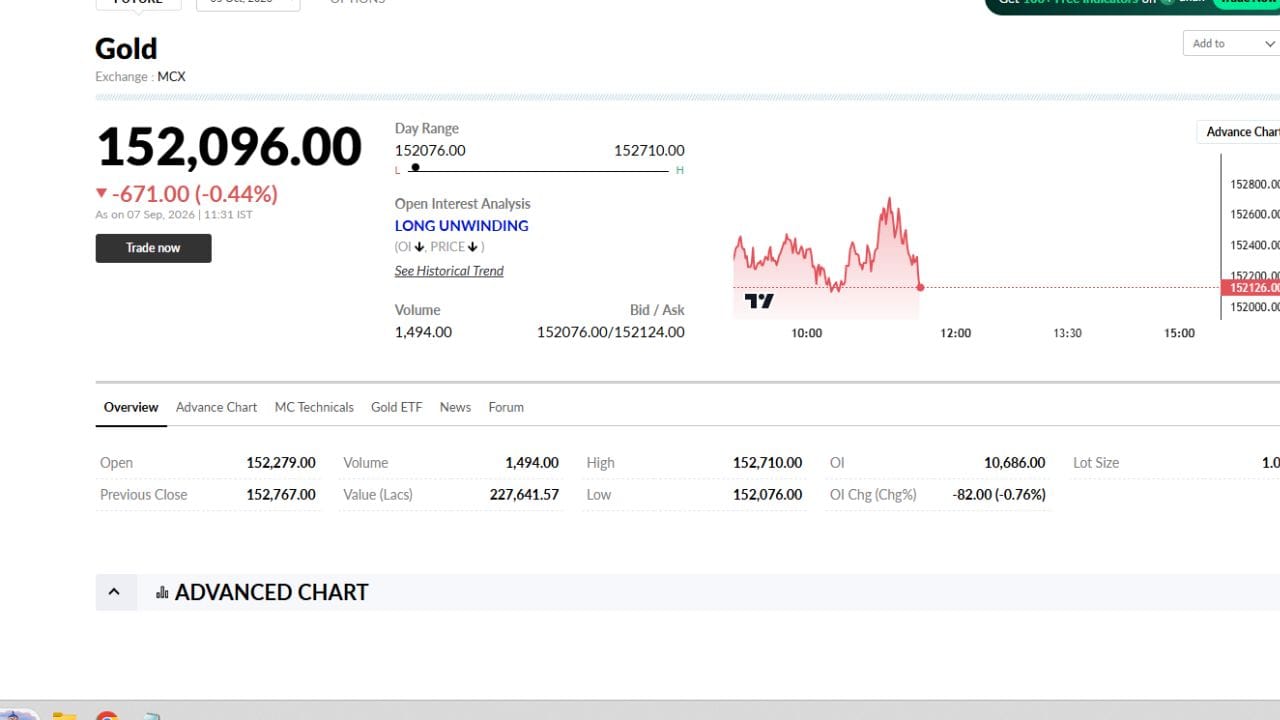Viewport: 1280px width, 720px height.
Task: Click the TradingView logo on the mini chart
Action: (759, 301)
